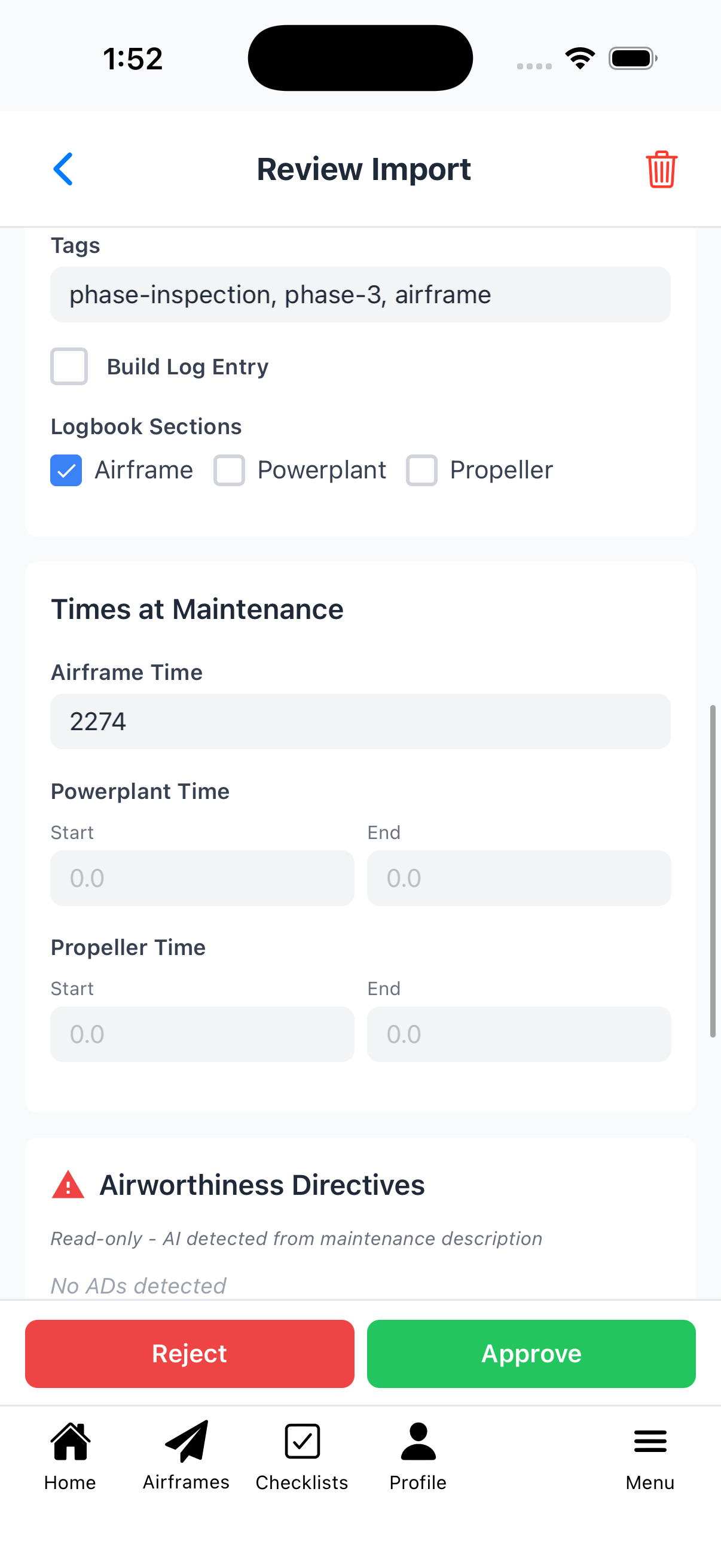
Task: Click the vertical scrollbar thumb
Action: [713, 871]
